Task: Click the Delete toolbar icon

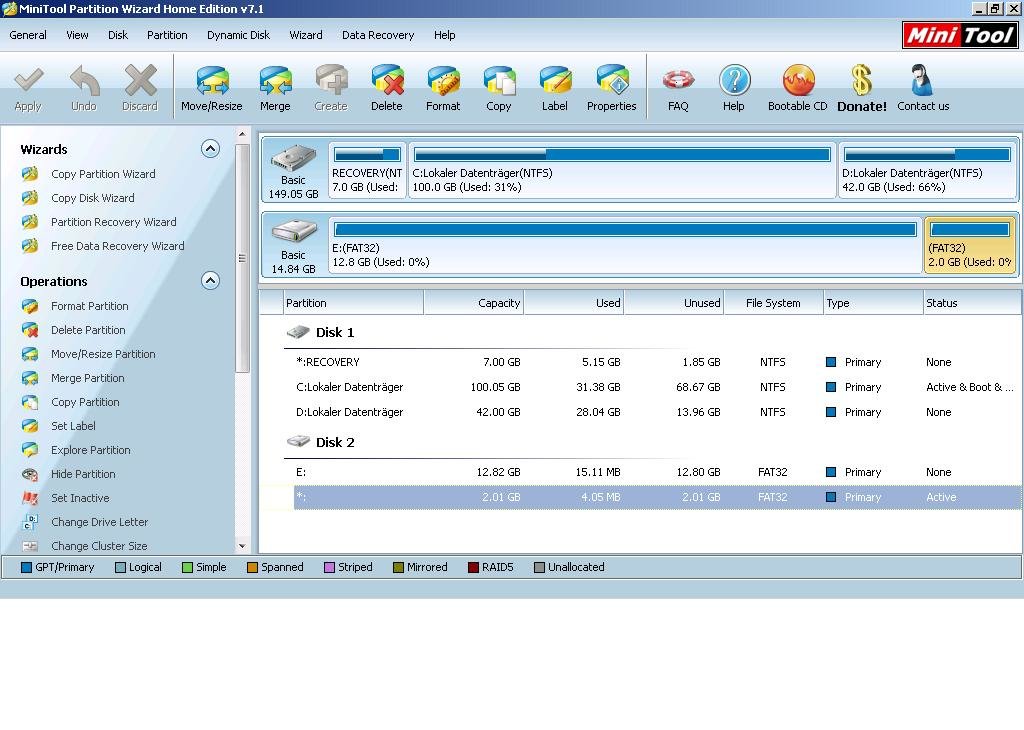Action: (387, 80)
